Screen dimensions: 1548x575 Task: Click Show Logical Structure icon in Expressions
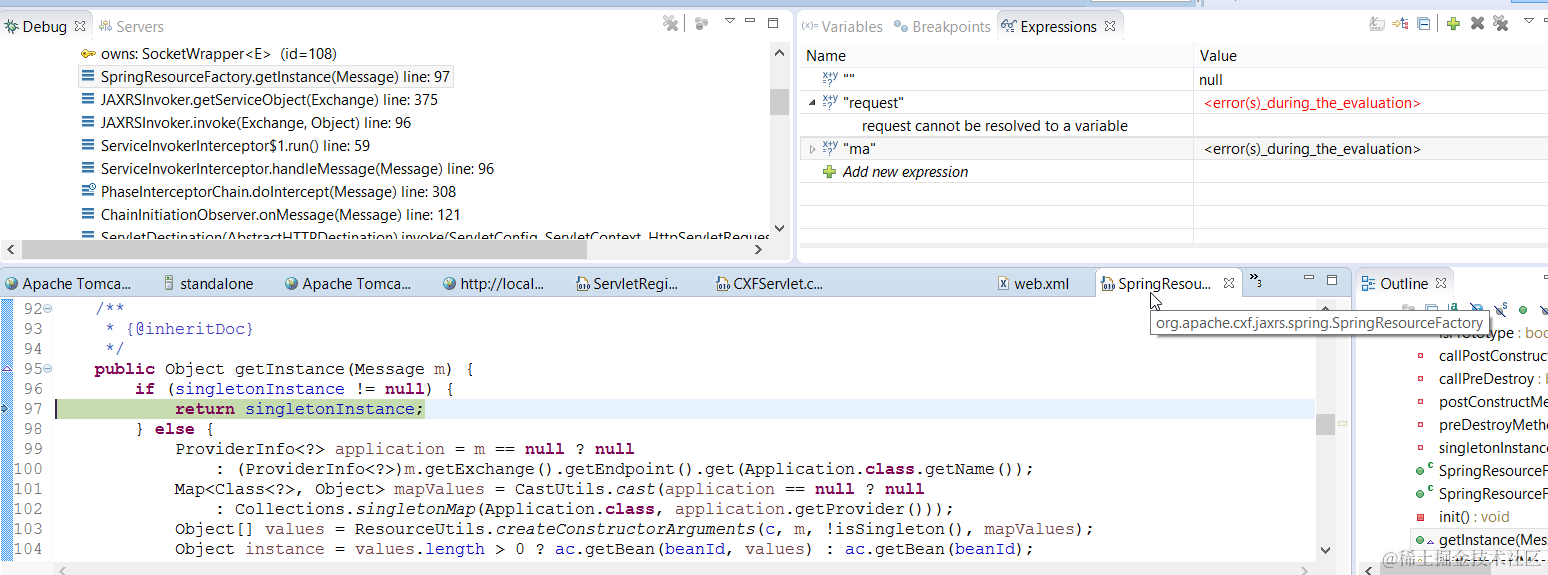[x=1401, y=23]
